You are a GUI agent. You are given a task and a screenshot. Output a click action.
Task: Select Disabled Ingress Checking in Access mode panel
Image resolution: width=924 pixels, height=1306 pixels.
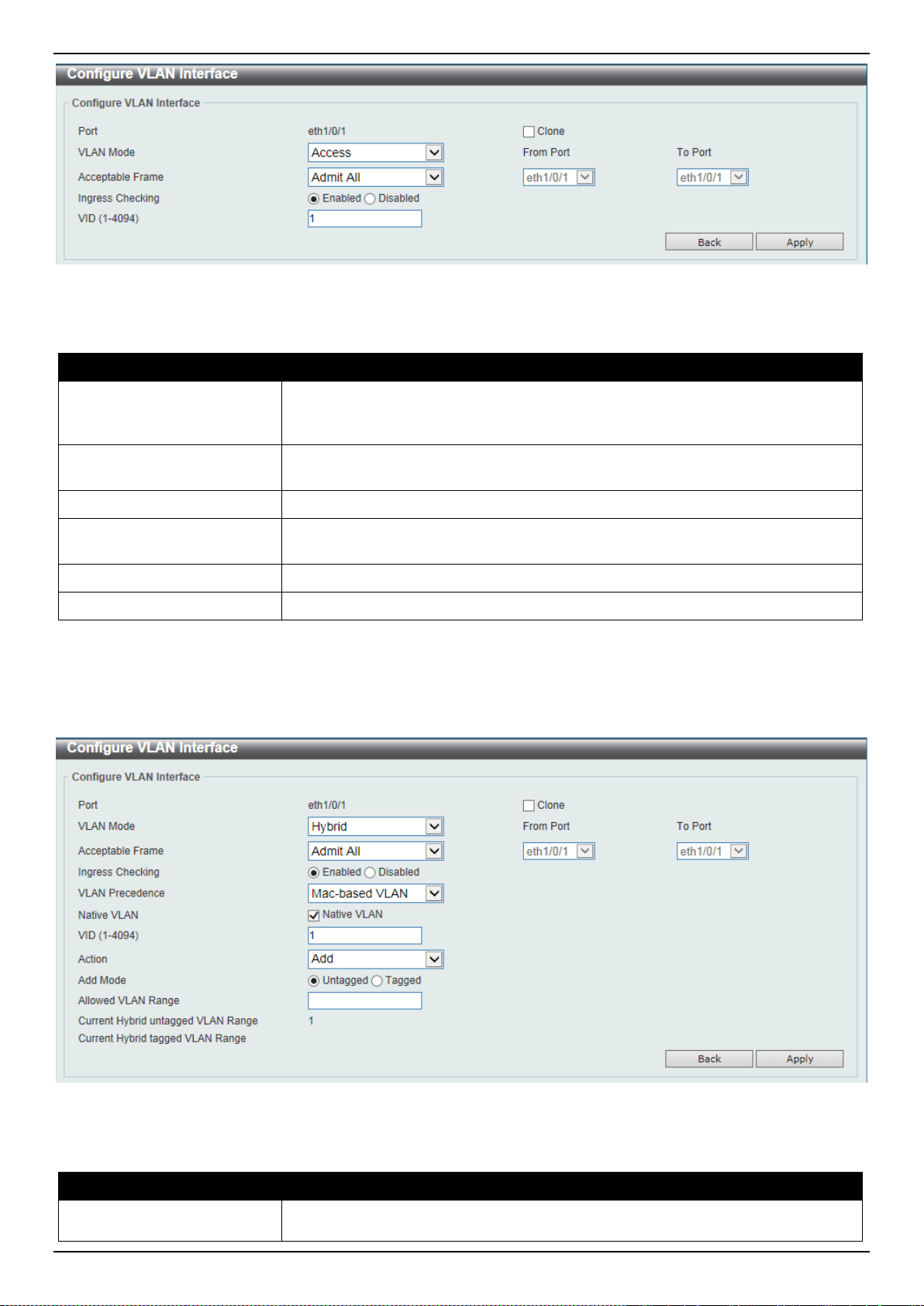(370, 199)
